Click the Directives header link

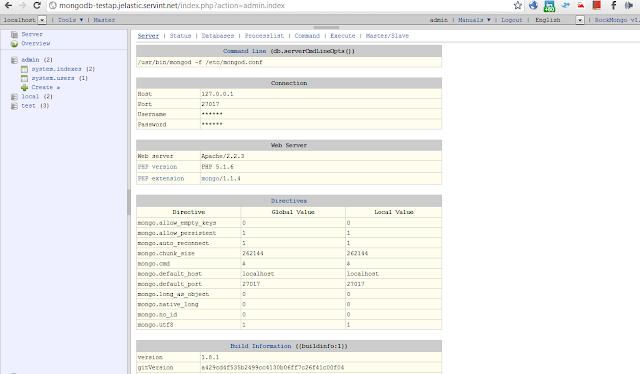click(x=289, y=201)
